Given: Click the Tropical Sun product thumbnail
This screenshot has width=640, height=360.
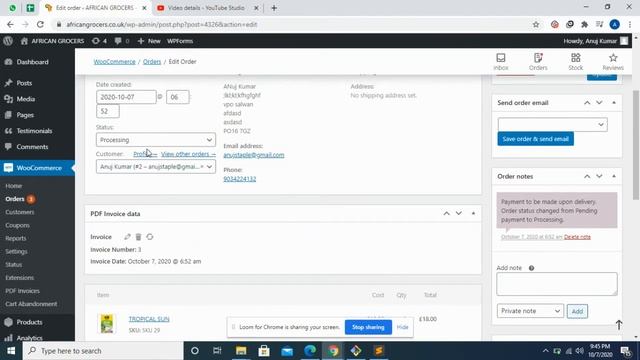Looking at the screenshot, I should pyautogui.click(x=107, y=324).
